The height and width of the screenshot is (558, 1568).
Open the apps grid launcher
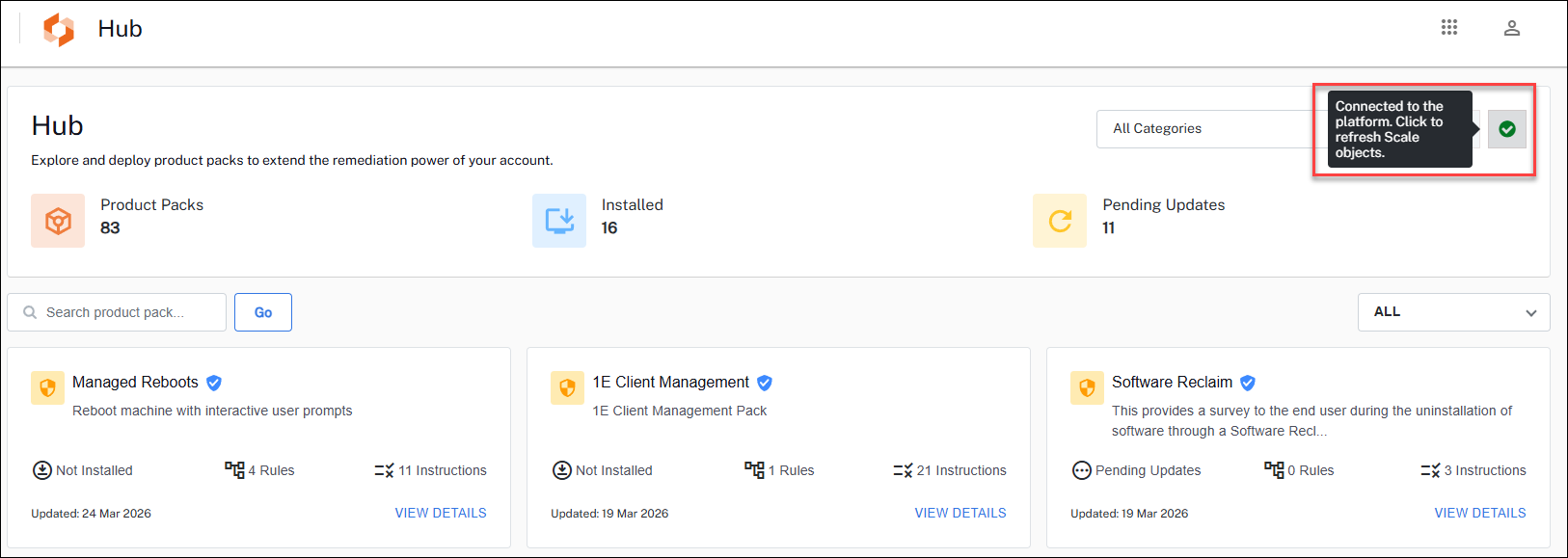1448,28
